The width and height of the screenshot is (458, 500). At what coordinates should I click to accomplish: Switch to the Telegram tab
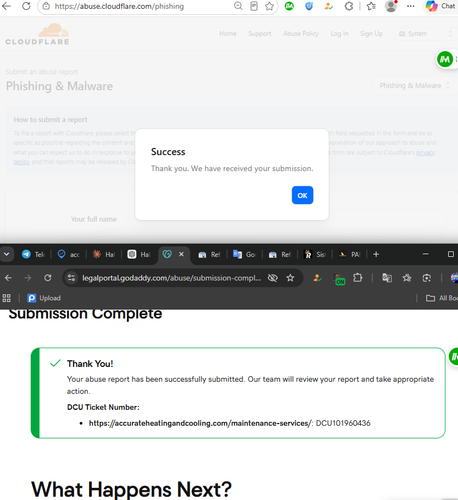coord(33,254)
